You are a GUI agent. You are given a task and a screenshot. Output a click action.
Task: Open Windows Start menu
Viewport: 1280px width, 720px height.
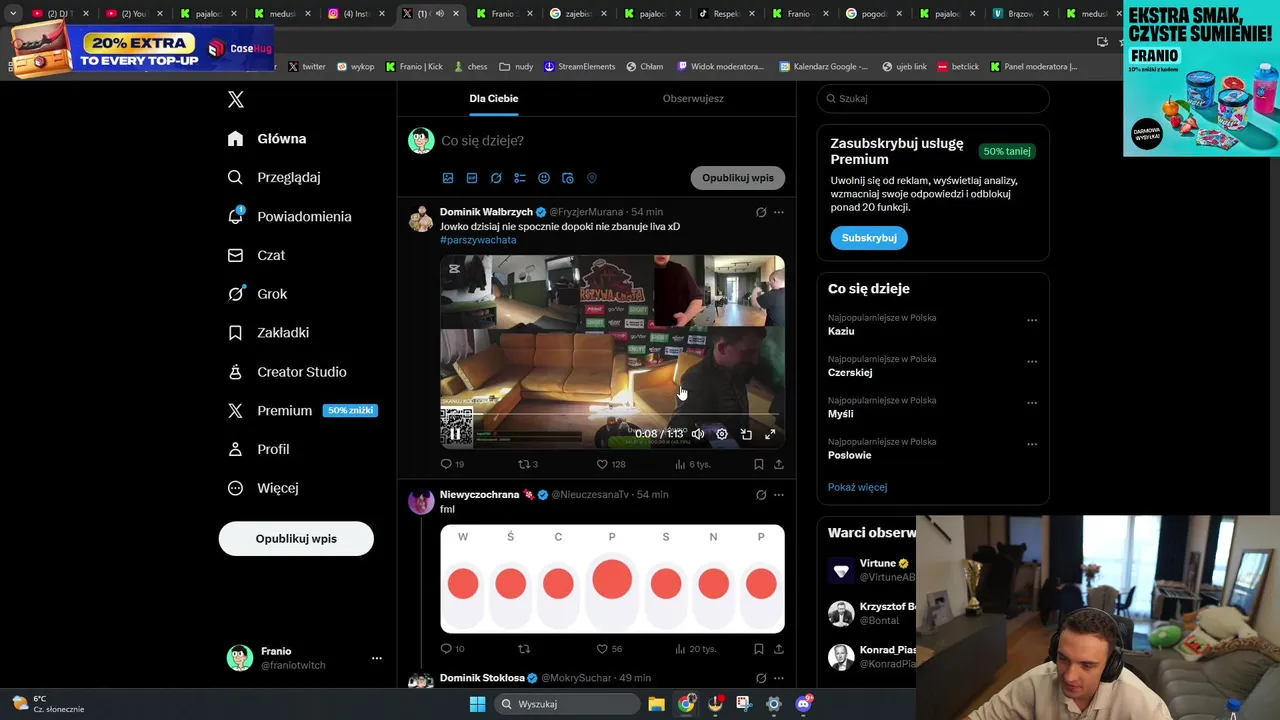(477, 704)
